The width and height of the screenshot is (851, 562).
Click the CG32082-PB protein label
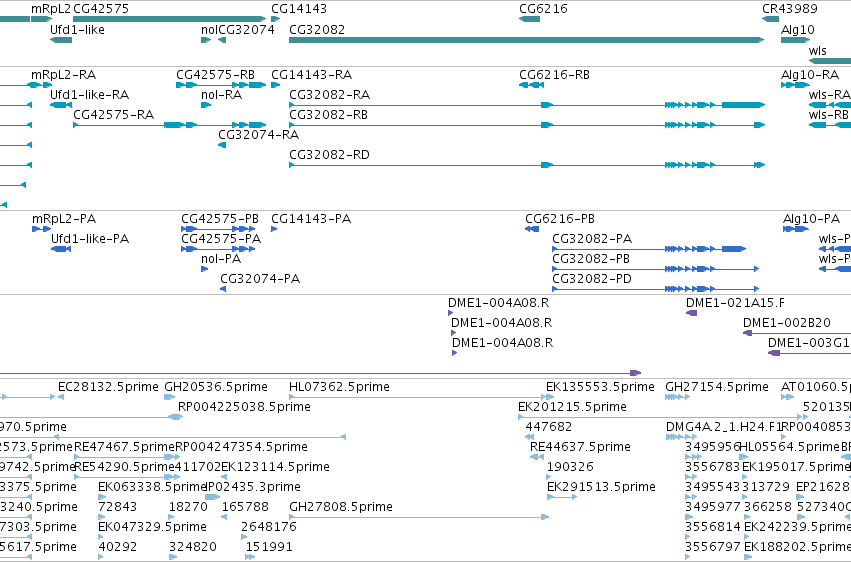click(x=591, y=259)
